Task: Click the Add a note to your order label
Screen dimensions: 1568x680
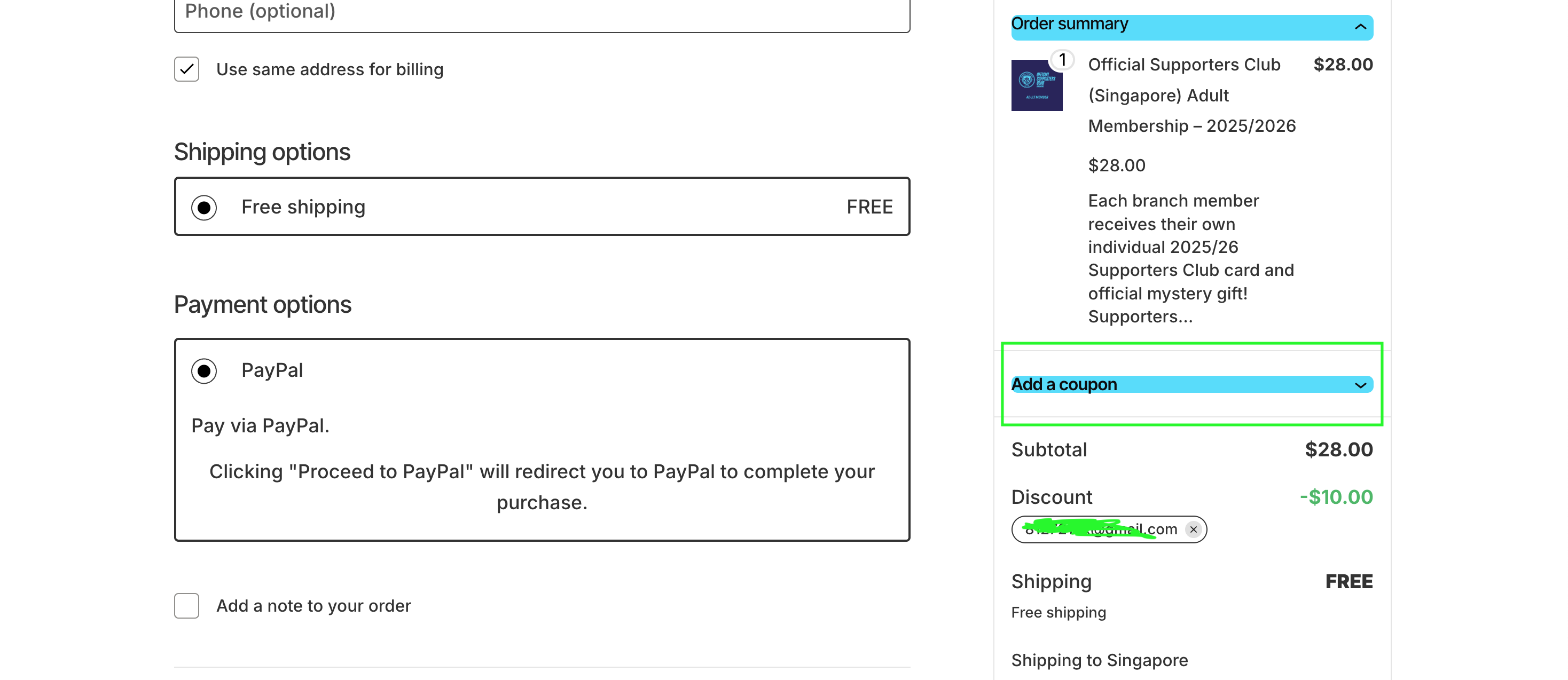Action: coord(313,606)
